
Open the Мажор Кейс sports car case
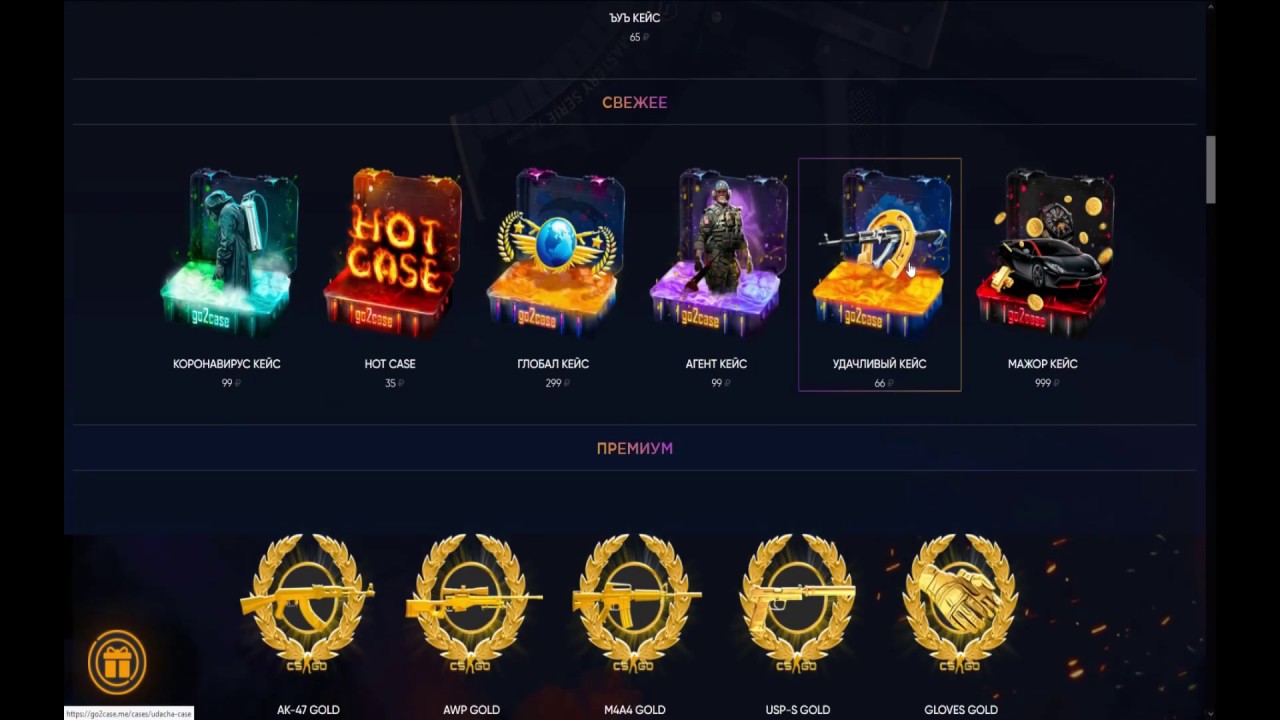click(x=1043, y=253)
